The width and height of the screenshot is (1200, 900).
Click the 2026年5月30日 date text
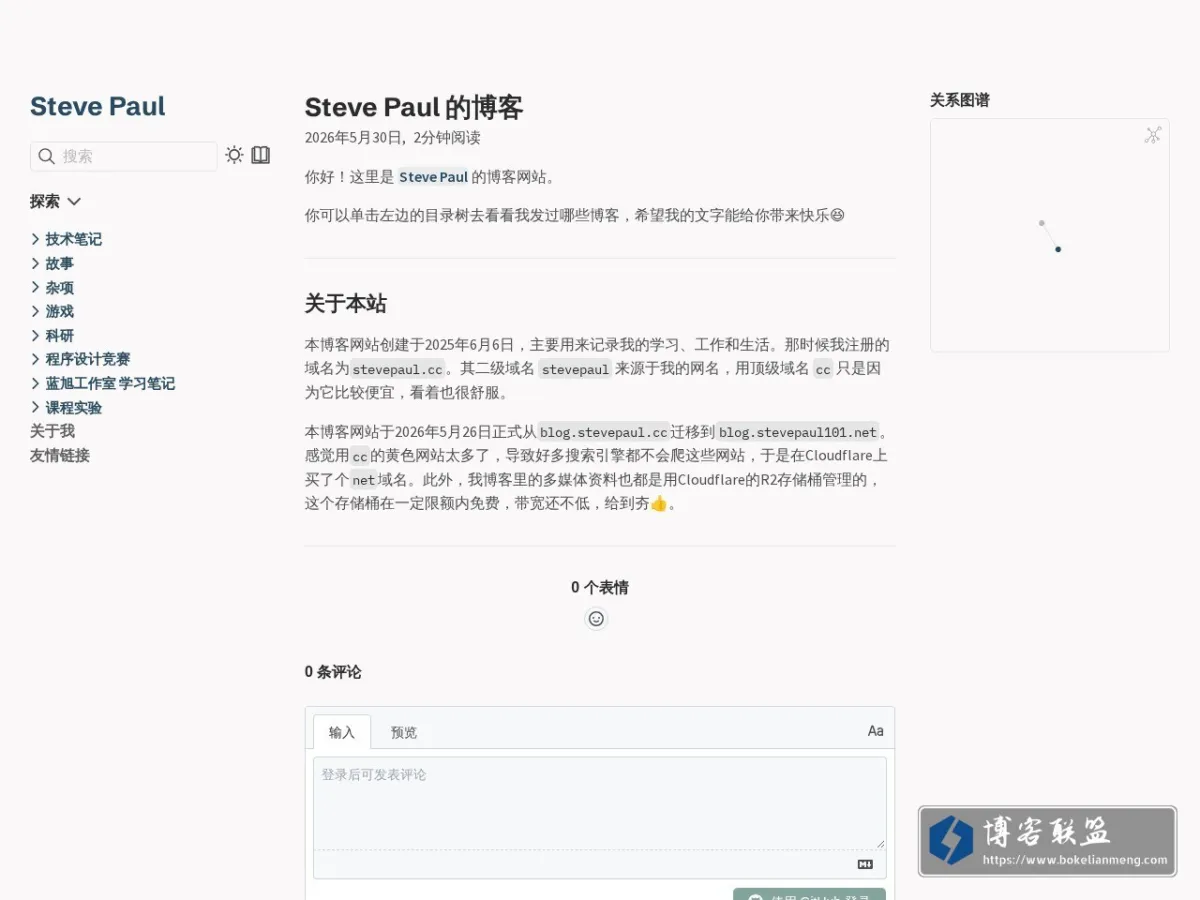pyautogui.click(x=353, y=138)
